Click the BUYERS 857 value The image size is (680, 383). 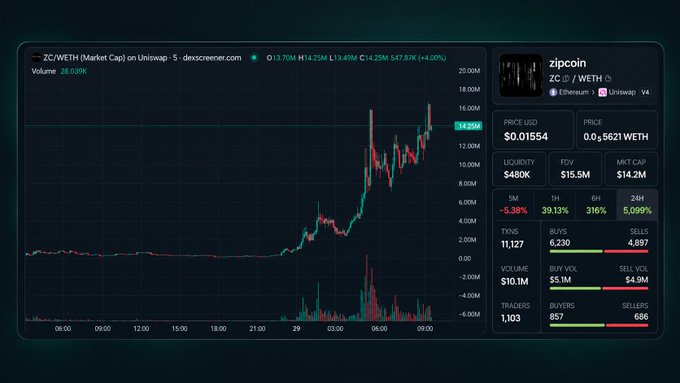(556, 317)
